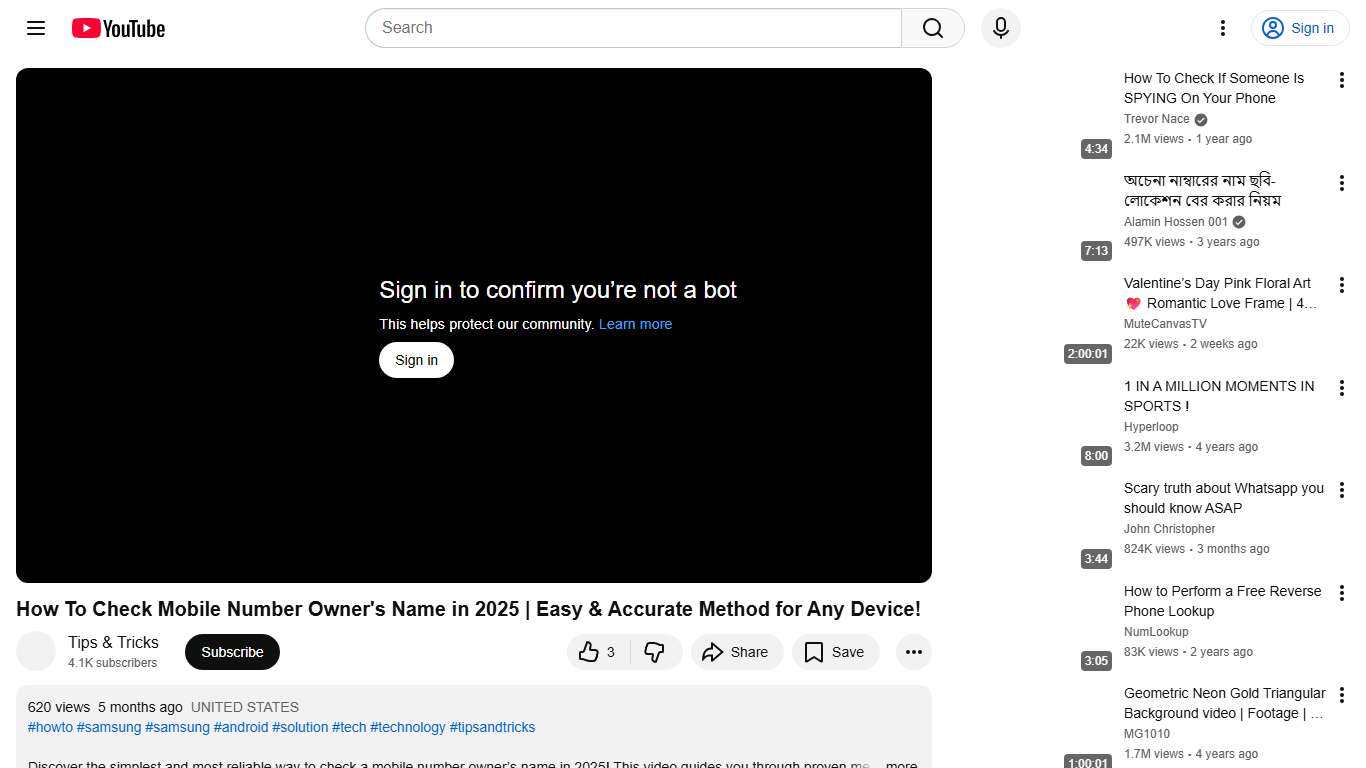Open options for the Trevor Nace video
1366x768 pixels.
coord(1341,79)
